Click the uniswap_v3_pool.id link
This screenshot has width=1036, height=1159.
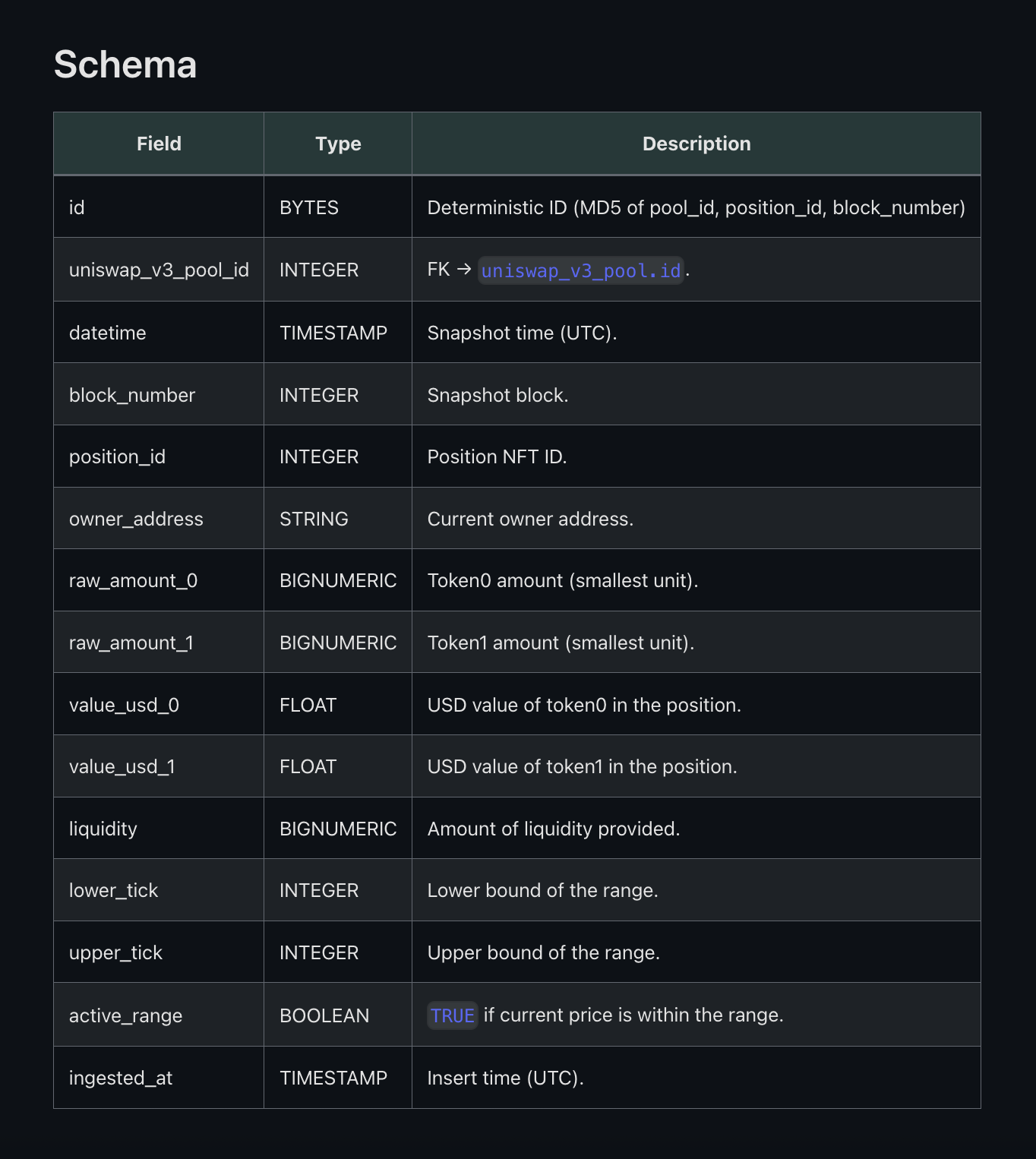pyautogui.click(x=581, y=270)
